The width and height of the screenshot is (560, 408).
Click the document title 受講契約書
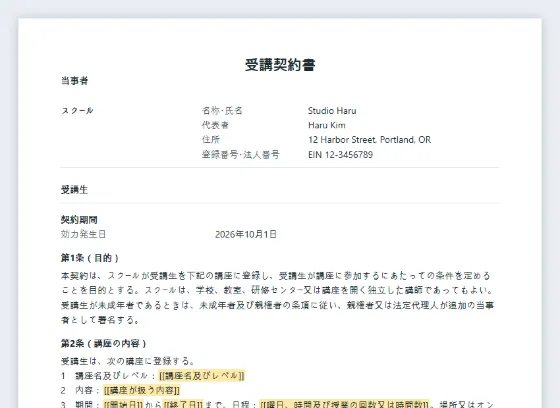click(280, 65)
